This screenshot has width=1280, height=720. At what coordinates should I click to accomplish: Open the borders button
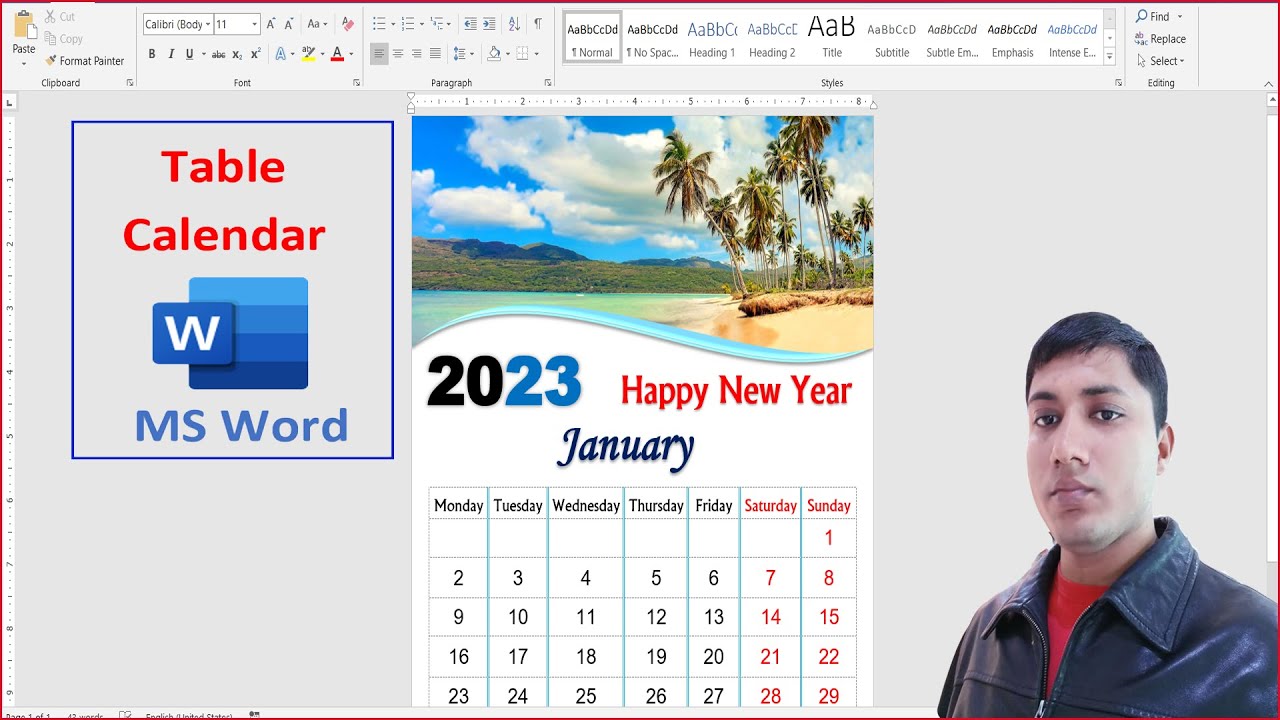point(523,54)
